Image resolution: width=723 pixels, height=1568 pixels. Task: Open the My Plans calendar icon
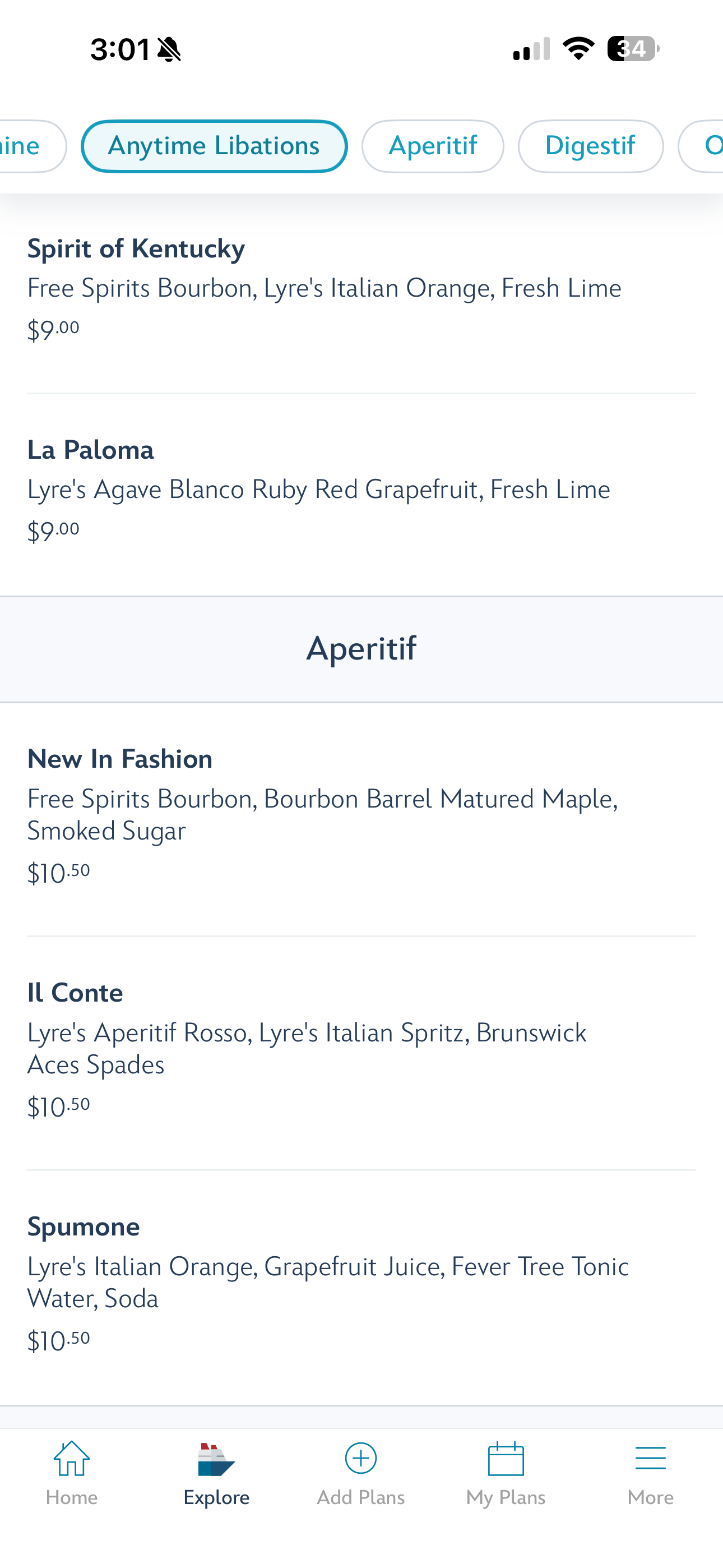[x=506, y=1459]
